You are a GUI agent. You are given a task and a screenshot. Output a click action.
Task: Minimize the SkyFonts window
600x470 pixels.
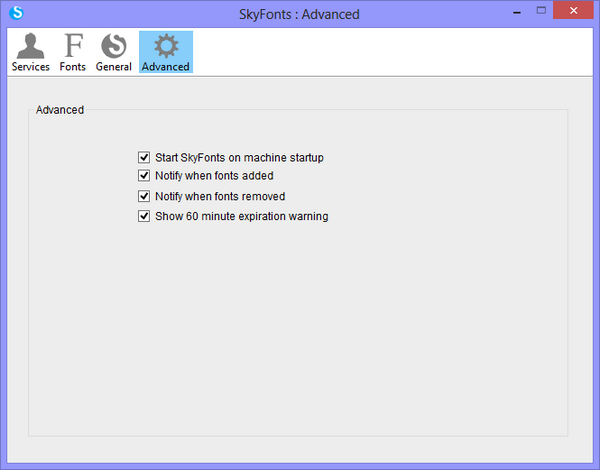[x=517, y=12]
